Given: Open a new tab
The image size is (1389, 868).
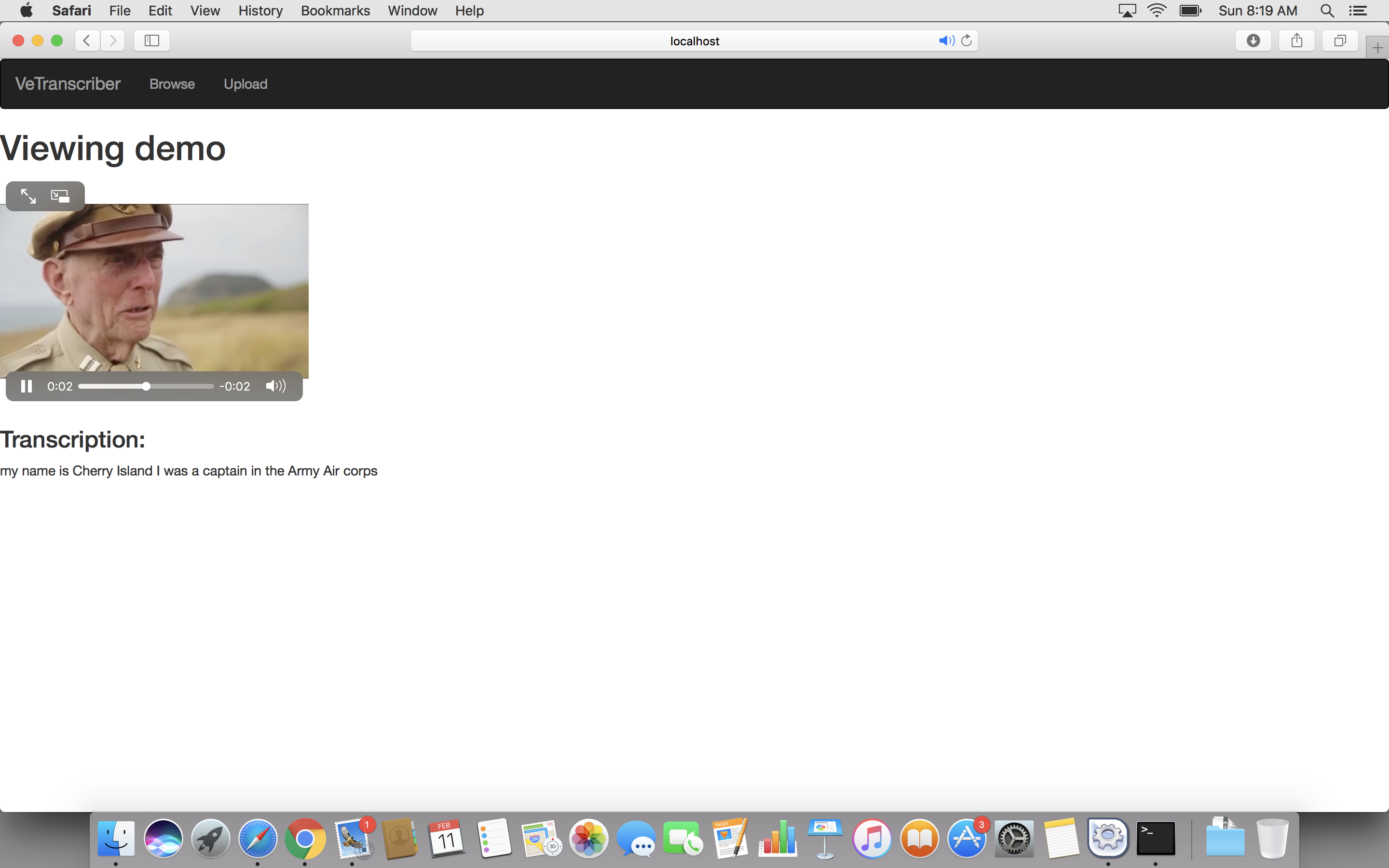Looking at the screenshot, I should point(1377,48).
